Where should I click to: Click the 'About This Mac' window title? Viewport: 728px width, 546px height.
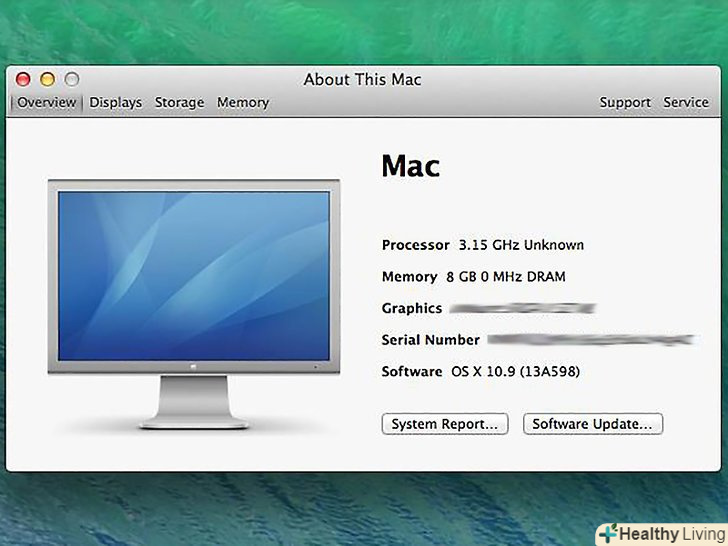(x=363, y=80)
